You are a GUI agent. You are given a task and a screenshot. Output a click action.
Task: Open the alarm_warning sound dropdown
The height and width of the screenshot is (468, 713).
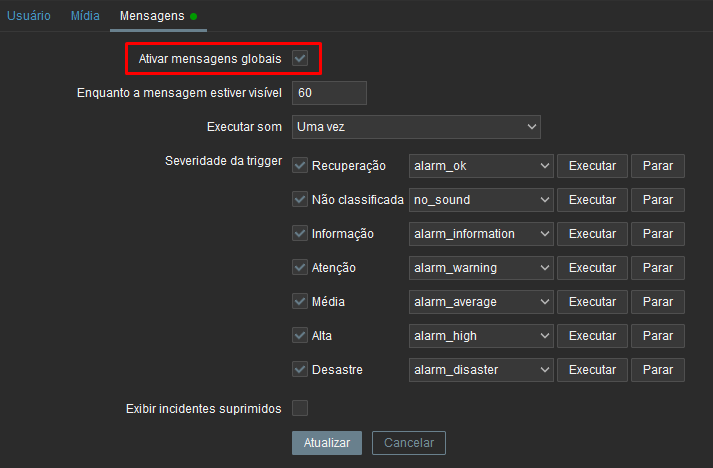click(481, 267)
